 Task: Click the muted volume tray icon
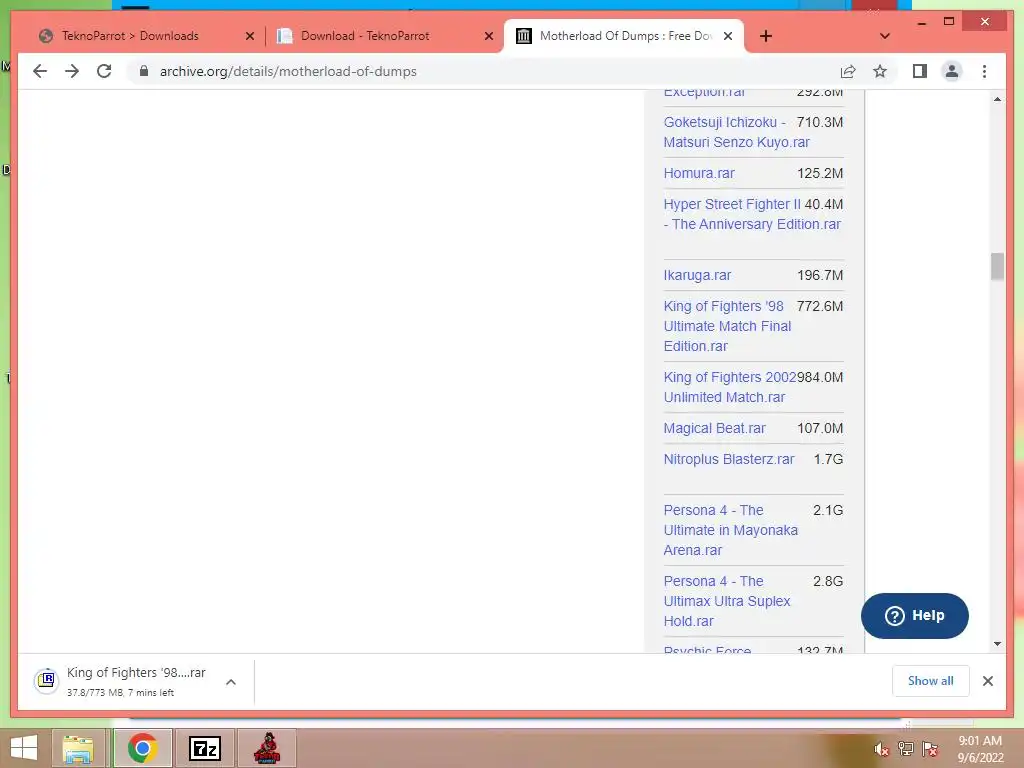(881, 749)
